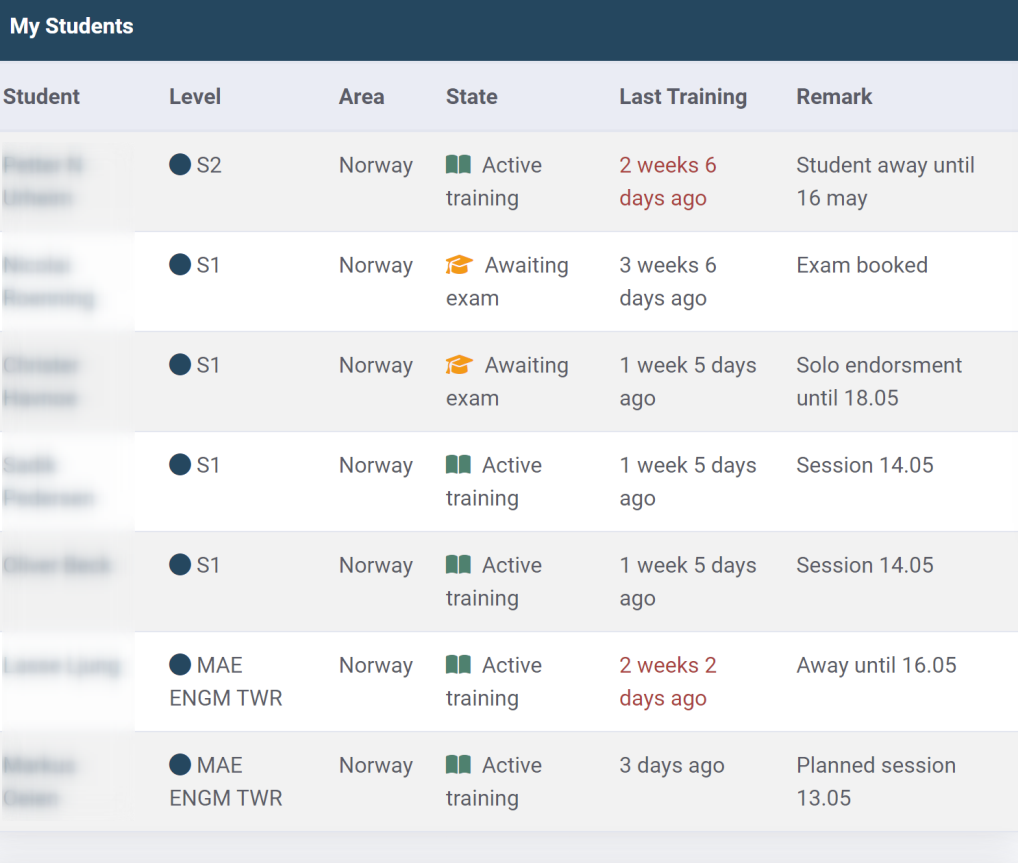
Task: Click the green book icon beside Peter's Active training status
Action: point(458,165)
